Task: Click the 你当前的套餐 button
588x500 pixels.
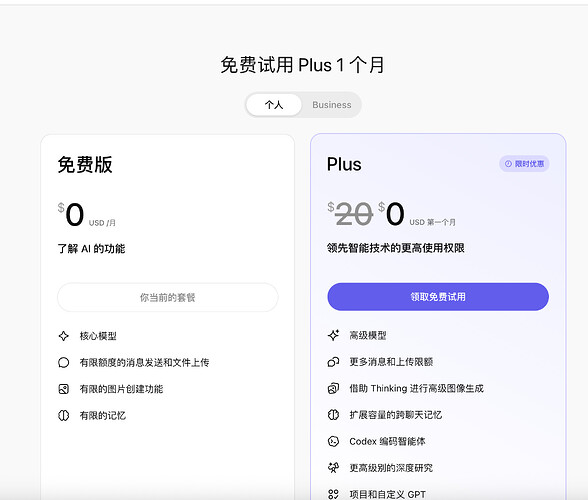Action: tap(168, 297)
